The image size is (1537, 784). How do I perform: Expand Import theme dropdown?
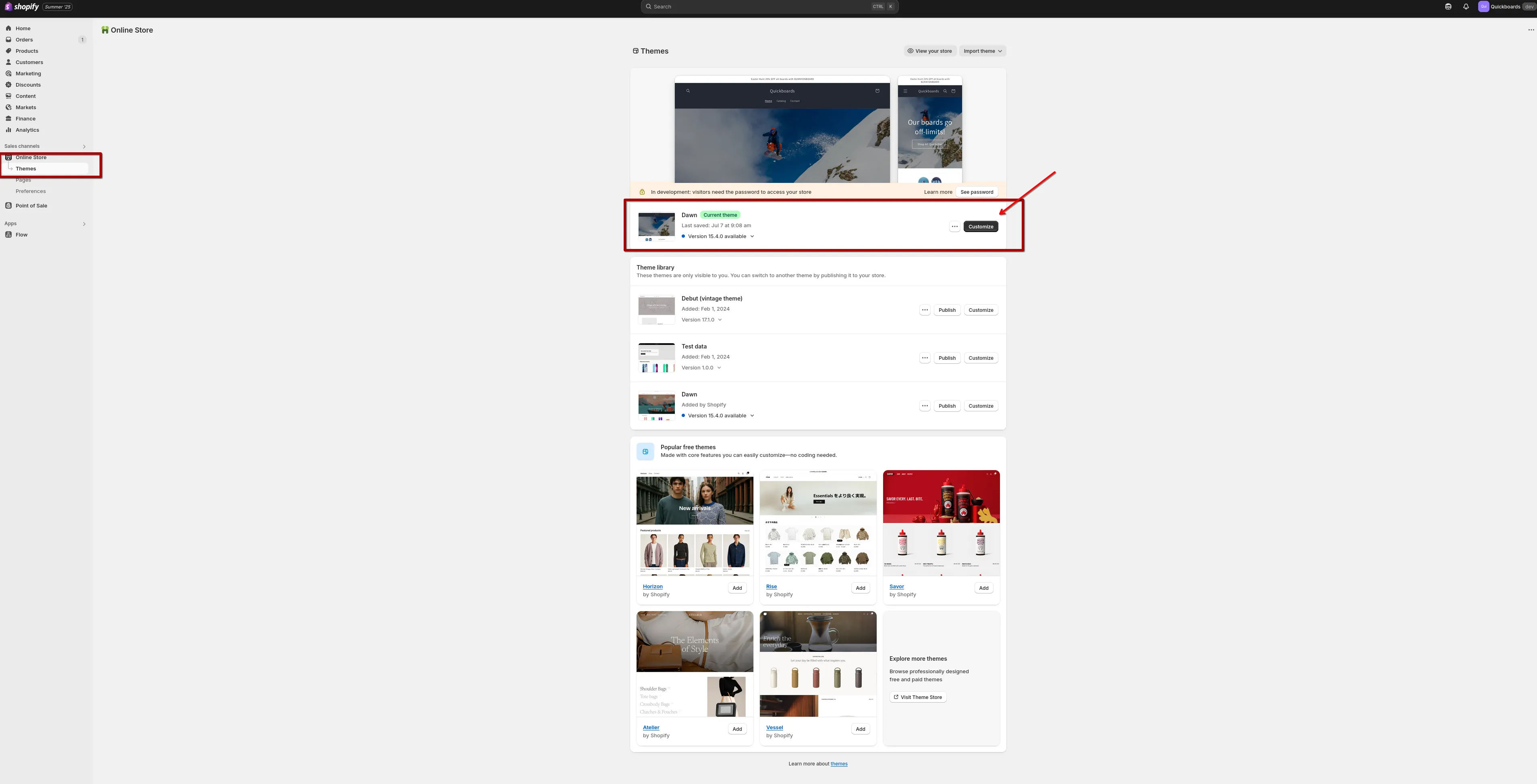click(x=982, y=51)
